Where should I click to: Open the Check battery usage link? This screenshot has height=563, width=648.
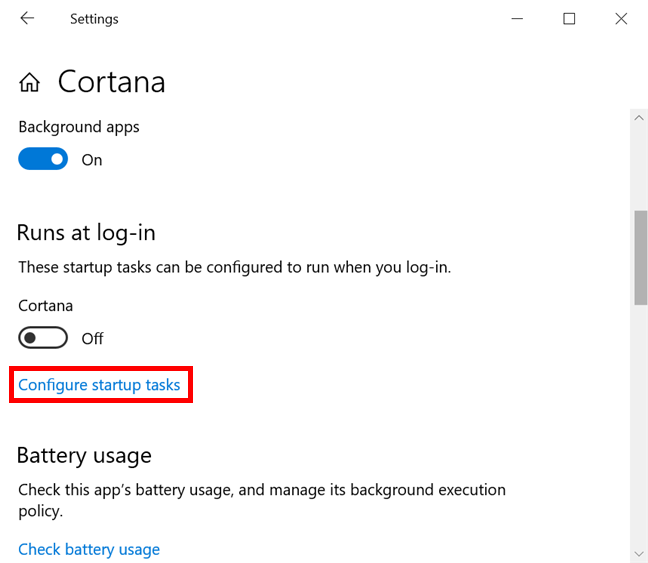(89, 549)
